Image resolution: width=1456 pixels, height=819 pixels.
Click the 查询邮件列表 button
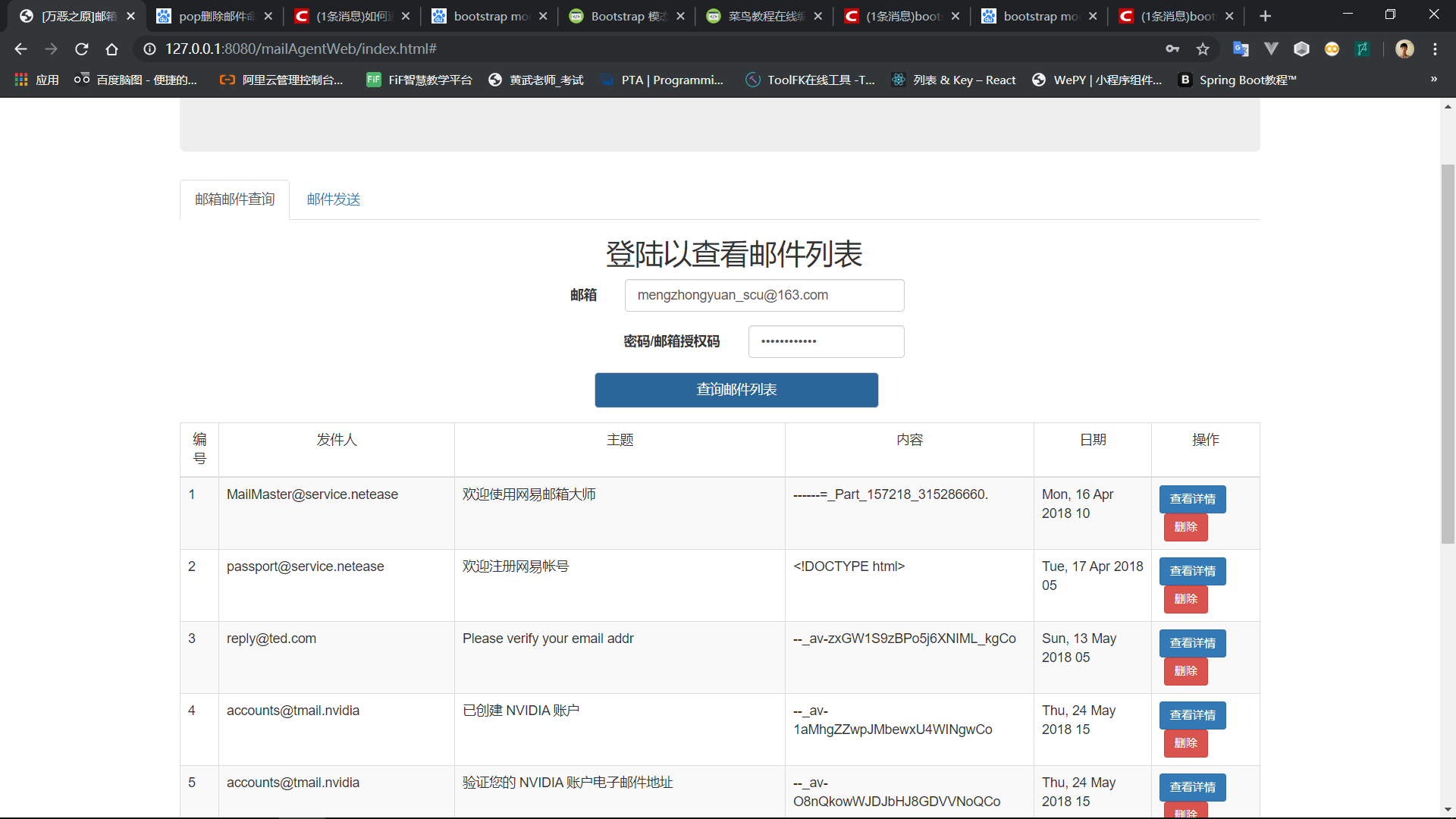pos(736,390)
